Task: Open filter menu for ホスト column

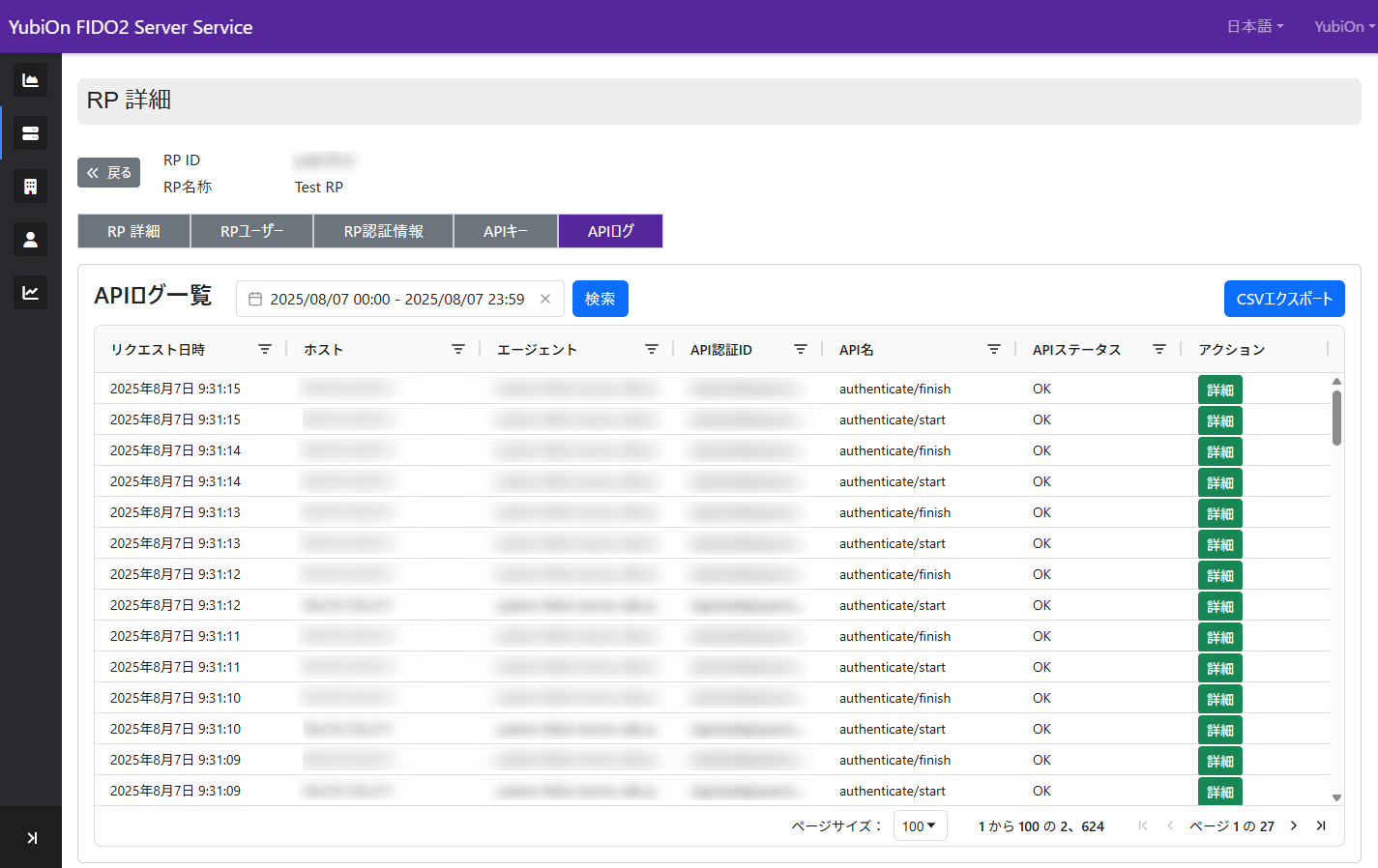Action: pos(458,349)
